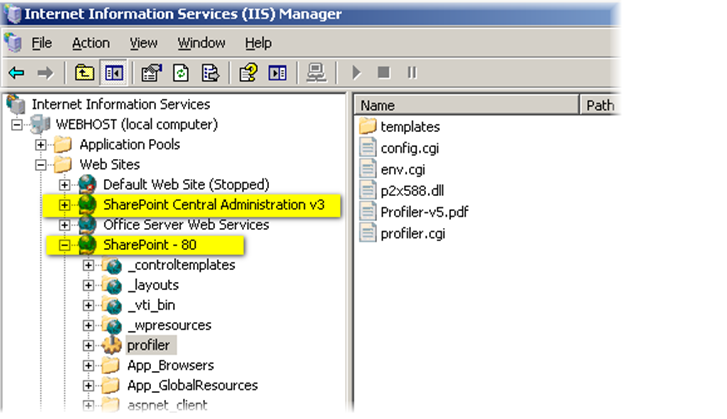This screenshot has height=419, width=727.
Task: Click the SharePoint Central Administration globe icon
Action: (87, 204)
